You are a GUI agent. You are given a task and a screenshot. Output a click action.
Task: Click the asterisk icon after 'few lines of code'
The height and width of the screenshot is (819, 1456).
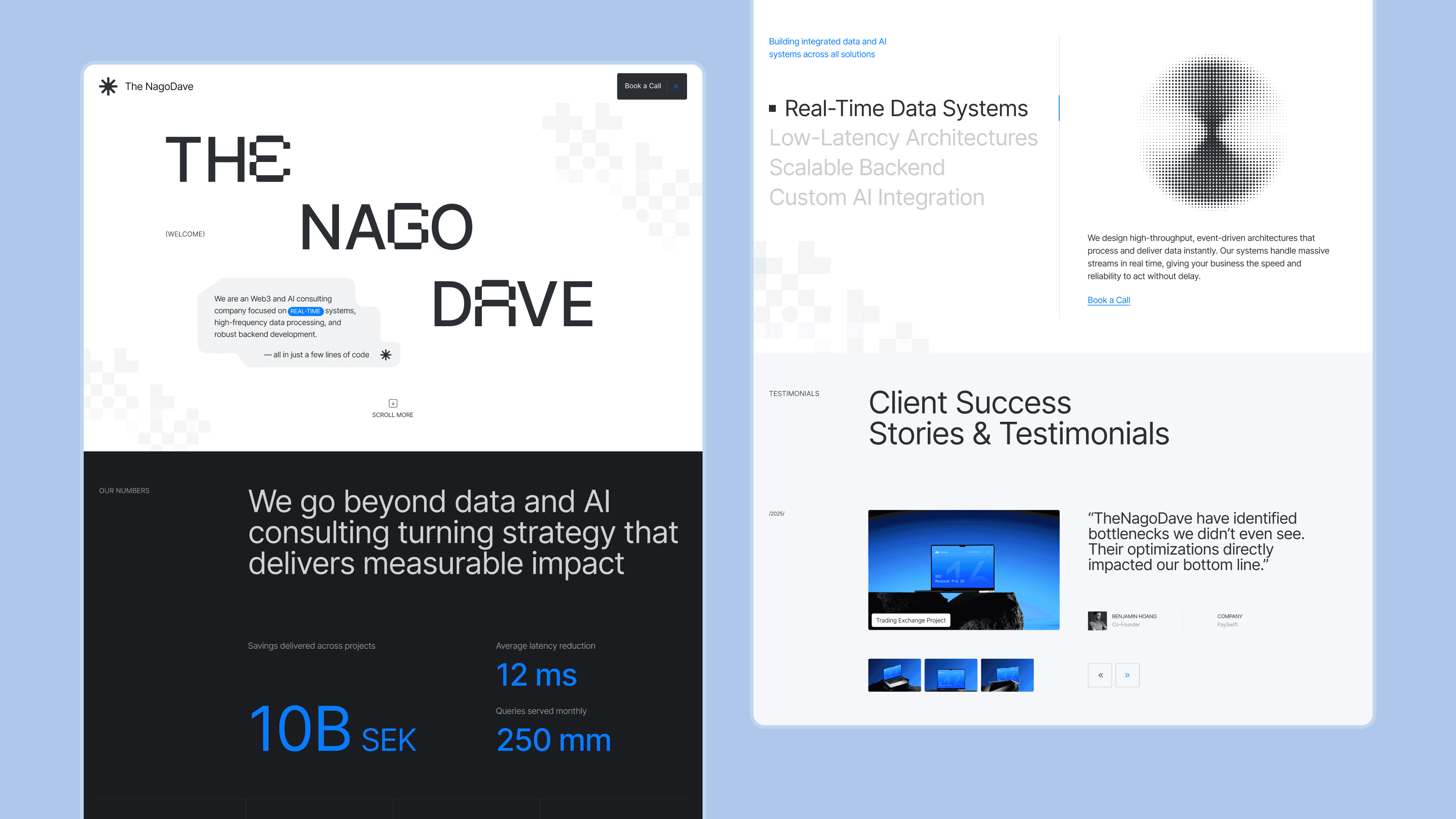coord(385,355)
